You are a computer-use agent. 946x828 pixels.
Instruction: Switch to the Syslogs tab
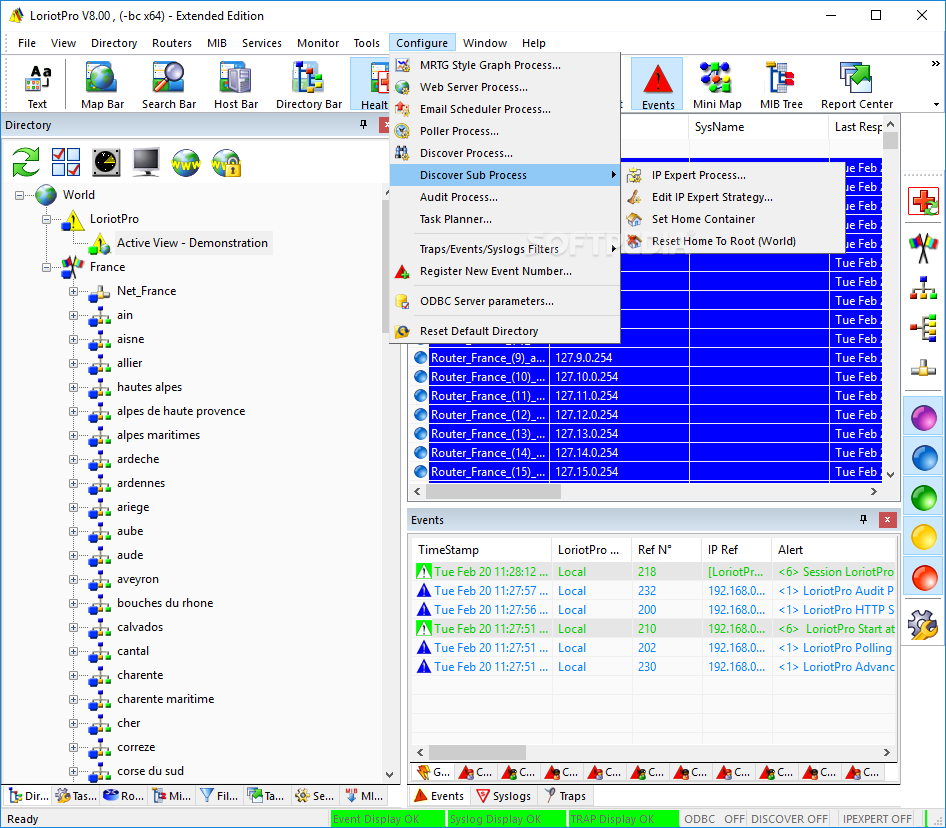tap(504, 796)
